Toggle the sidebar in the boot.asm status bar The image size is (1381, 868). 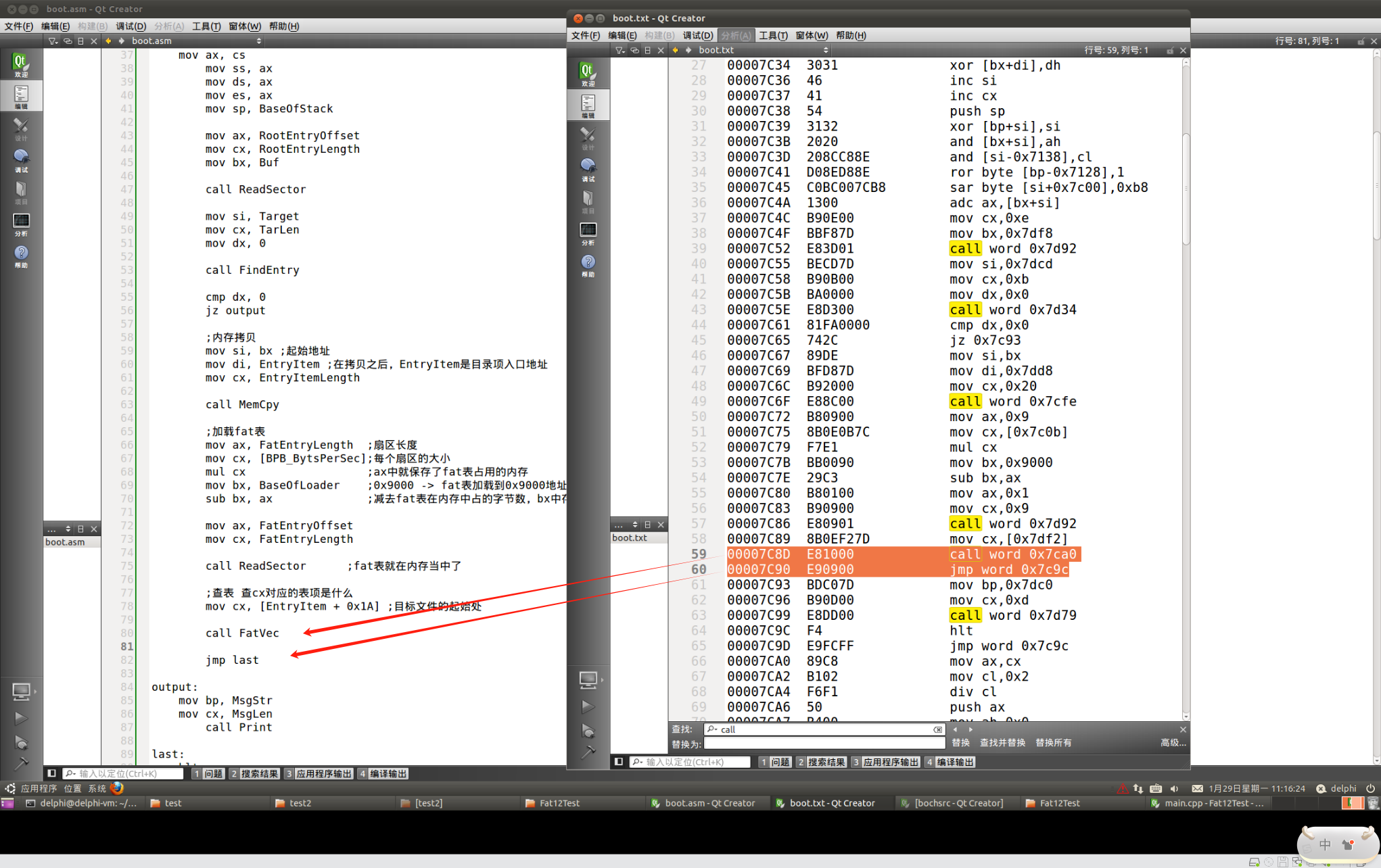point(51,773)
